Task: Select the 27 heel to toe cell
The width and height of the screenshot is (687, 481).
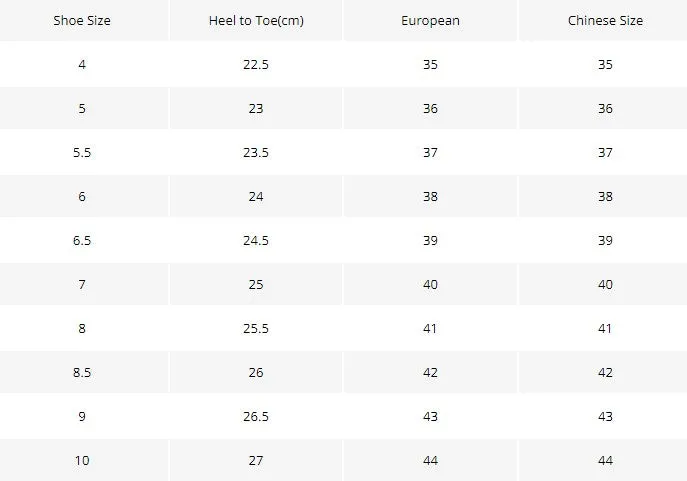Action: click(x=256, y=460)
